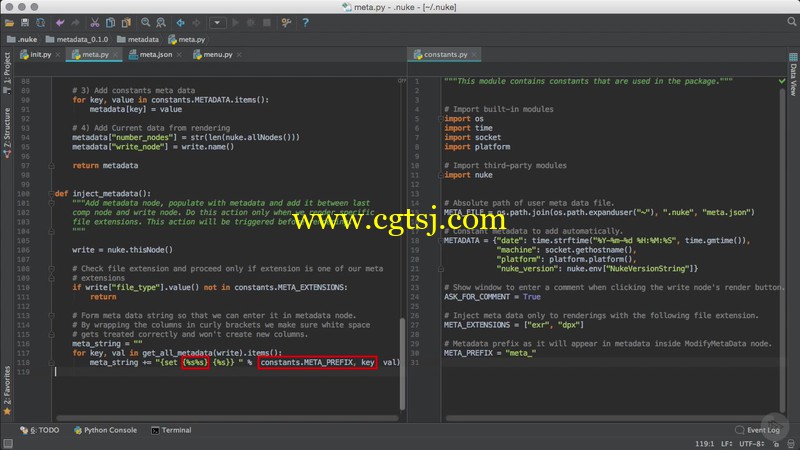Click the UTF-8 encoding indicator
The image size is (800, 450).
[x=752, y=444]
